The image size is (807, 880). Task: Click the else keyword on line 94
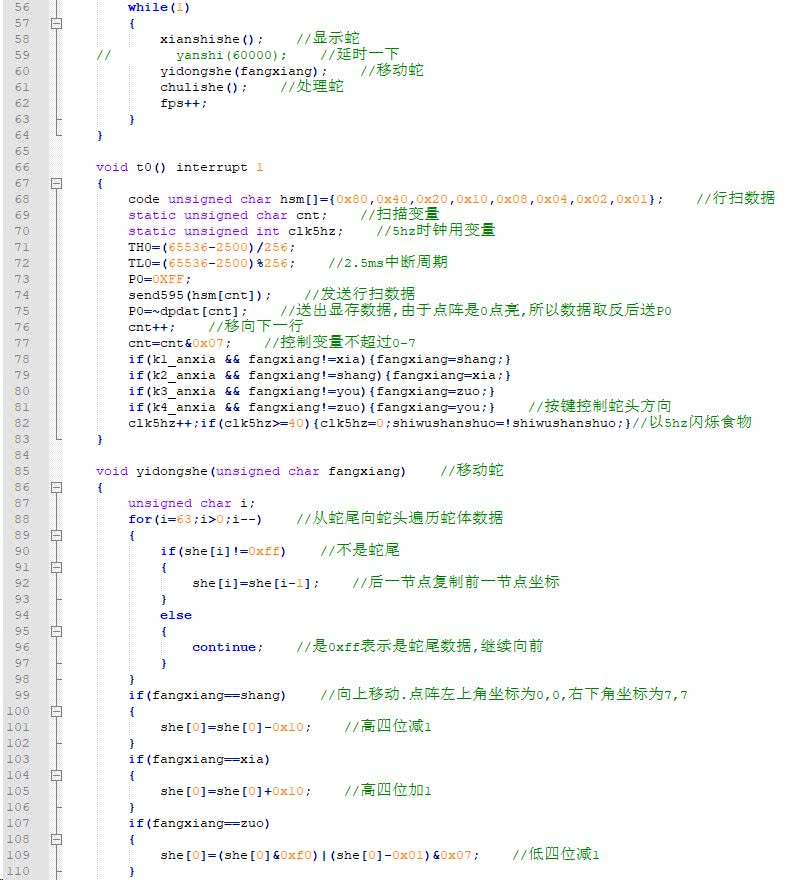coord(176,616)
